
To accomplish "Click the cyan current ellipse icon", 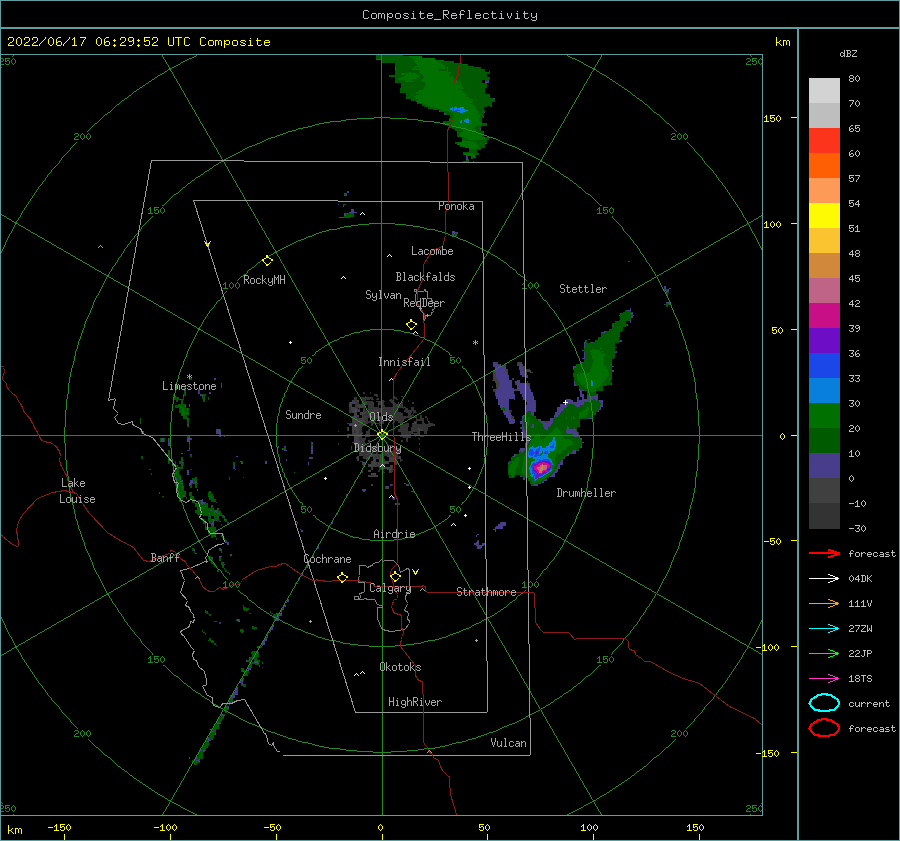I will click(x=824, y=703).
